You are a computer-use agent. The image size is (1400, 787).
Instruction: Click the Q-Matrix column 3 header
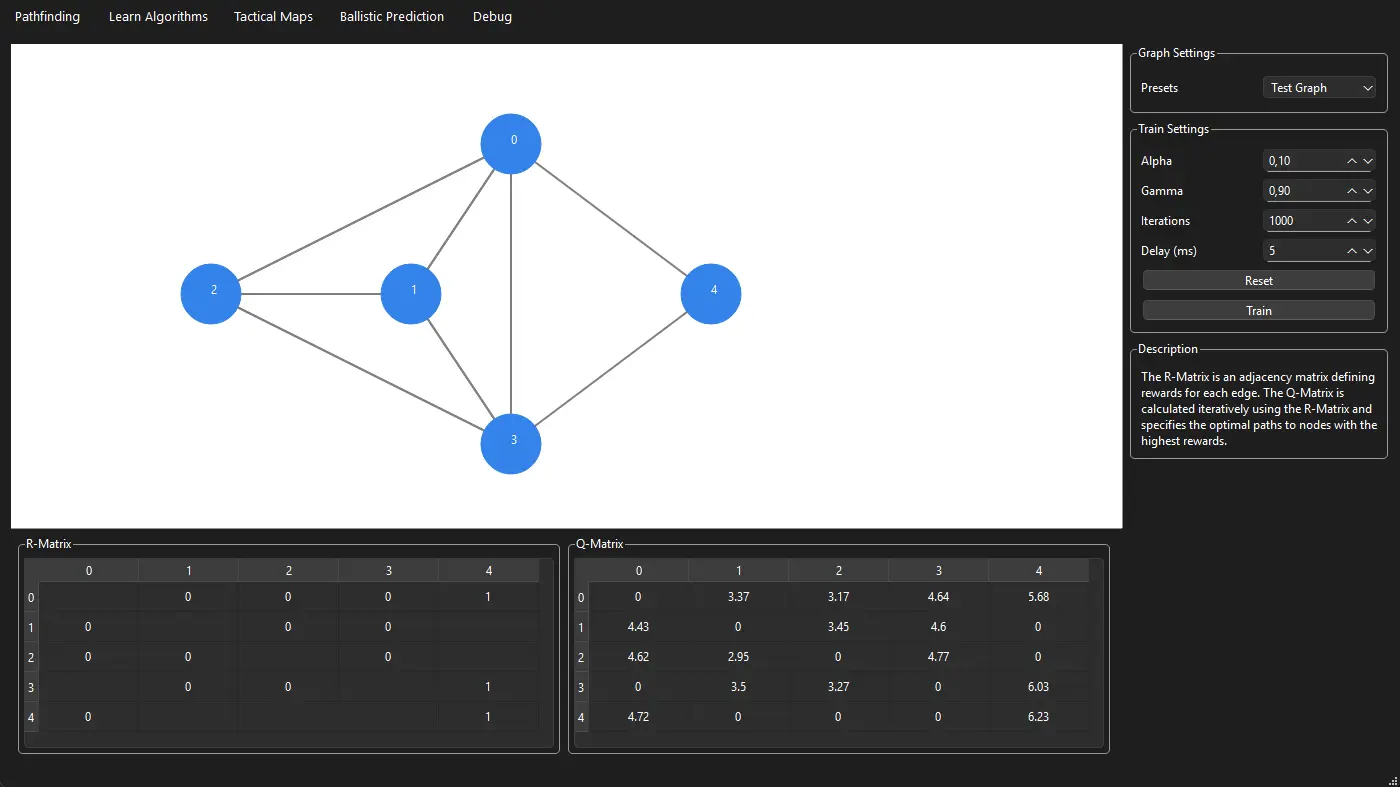938,571
